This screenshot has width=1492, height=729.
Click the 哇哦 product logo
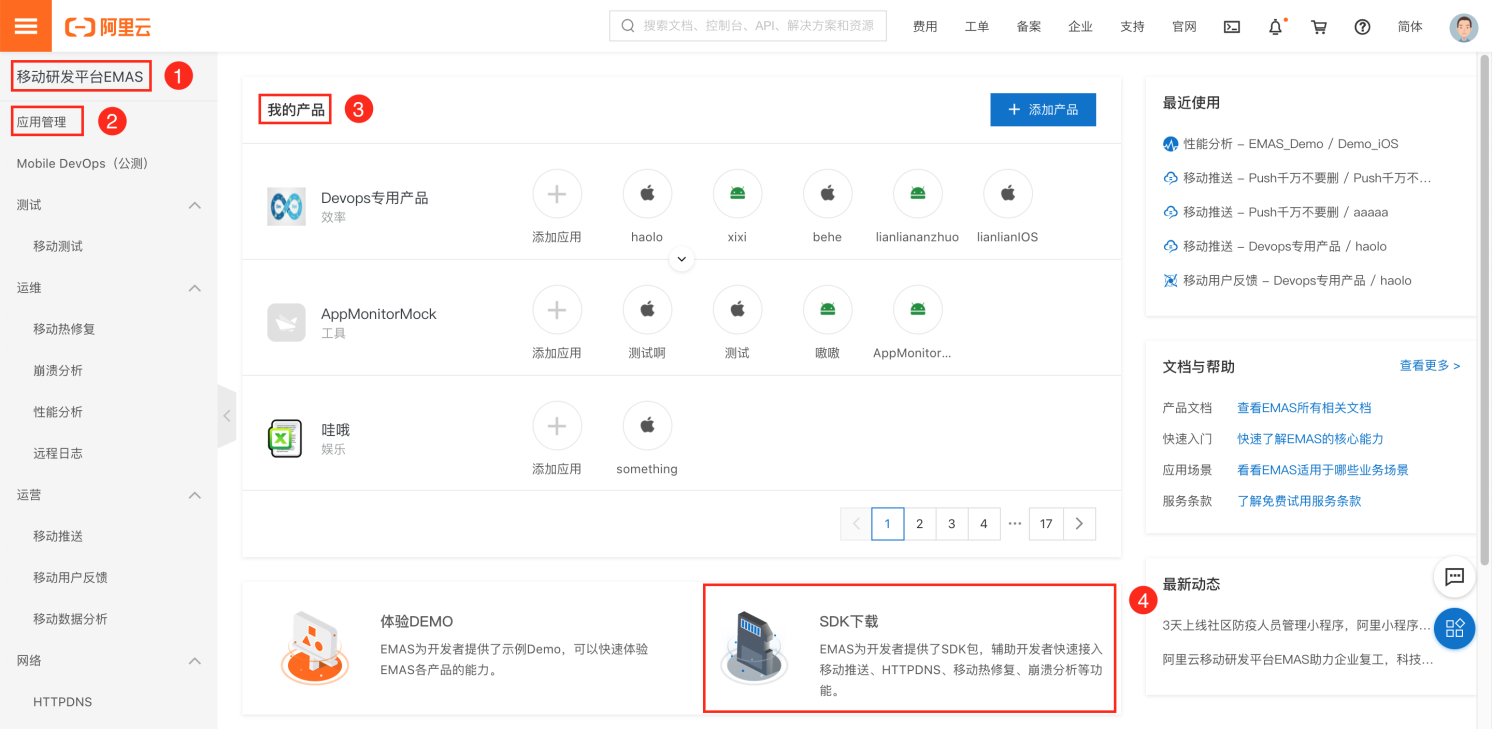(286, 438)
